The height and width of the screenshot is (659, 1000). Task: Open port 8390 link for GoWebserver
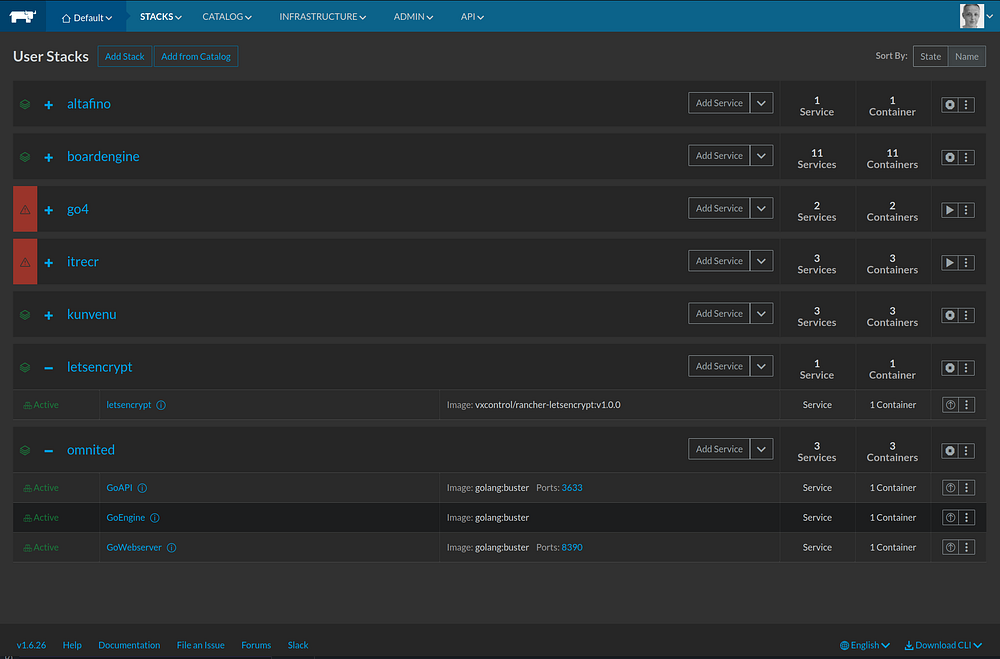(572, 548)
